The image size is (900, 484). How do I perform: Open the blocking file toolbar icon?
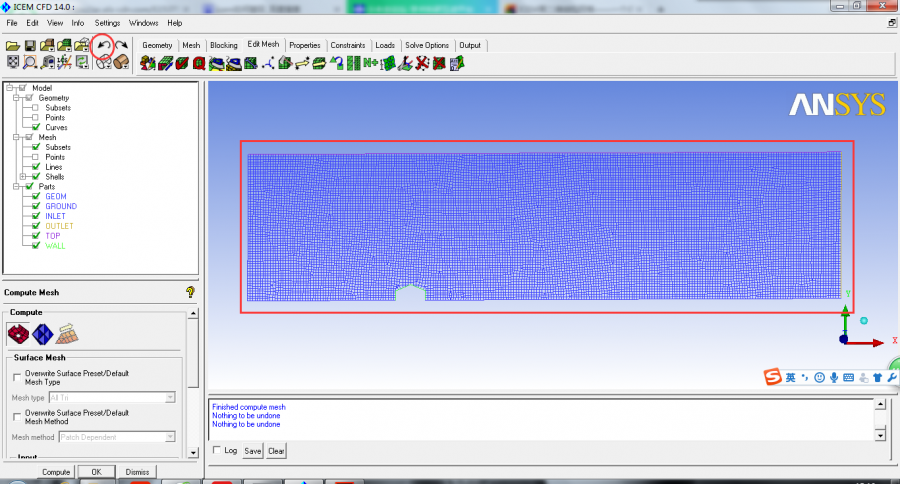click(x=82, y=45)
